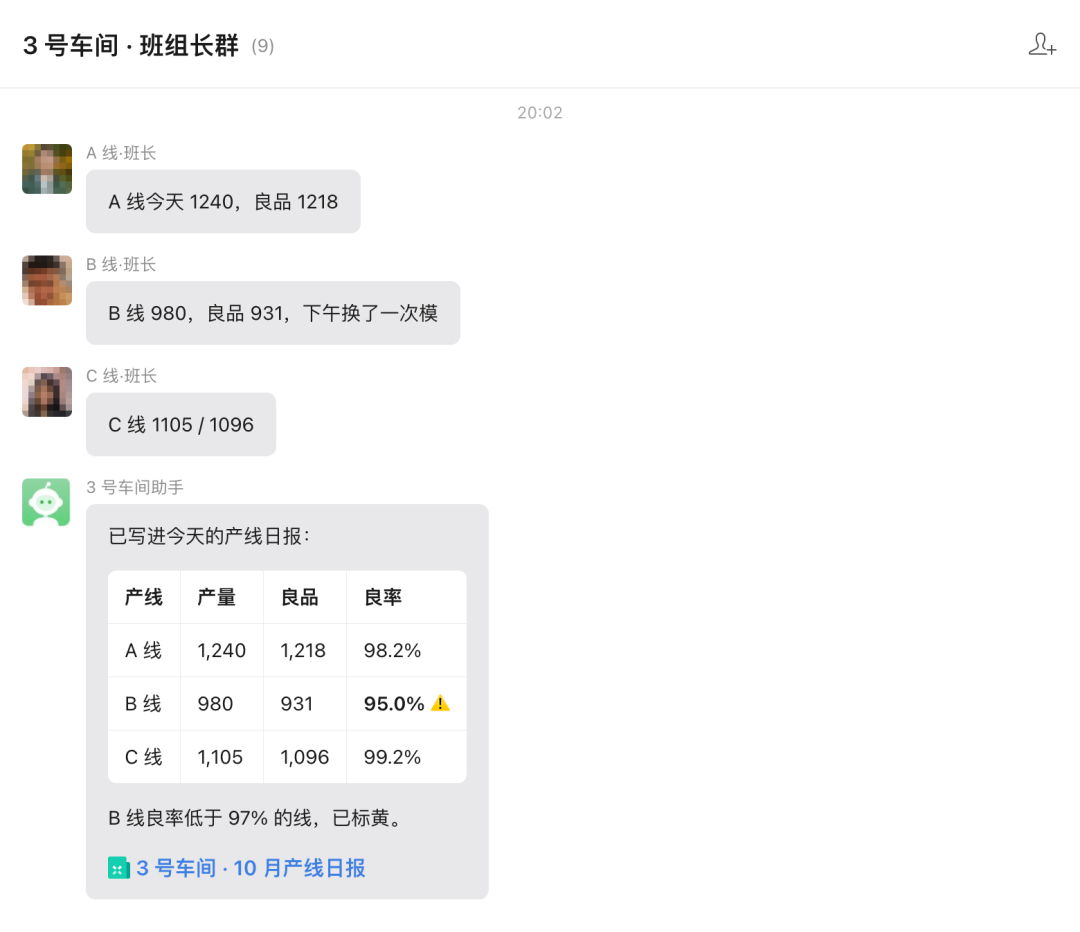The height and width of the screenshot is (932, 1080).
Task: Open the 3 号车间助手 robot avatar
Action: (x=46, y=502)
